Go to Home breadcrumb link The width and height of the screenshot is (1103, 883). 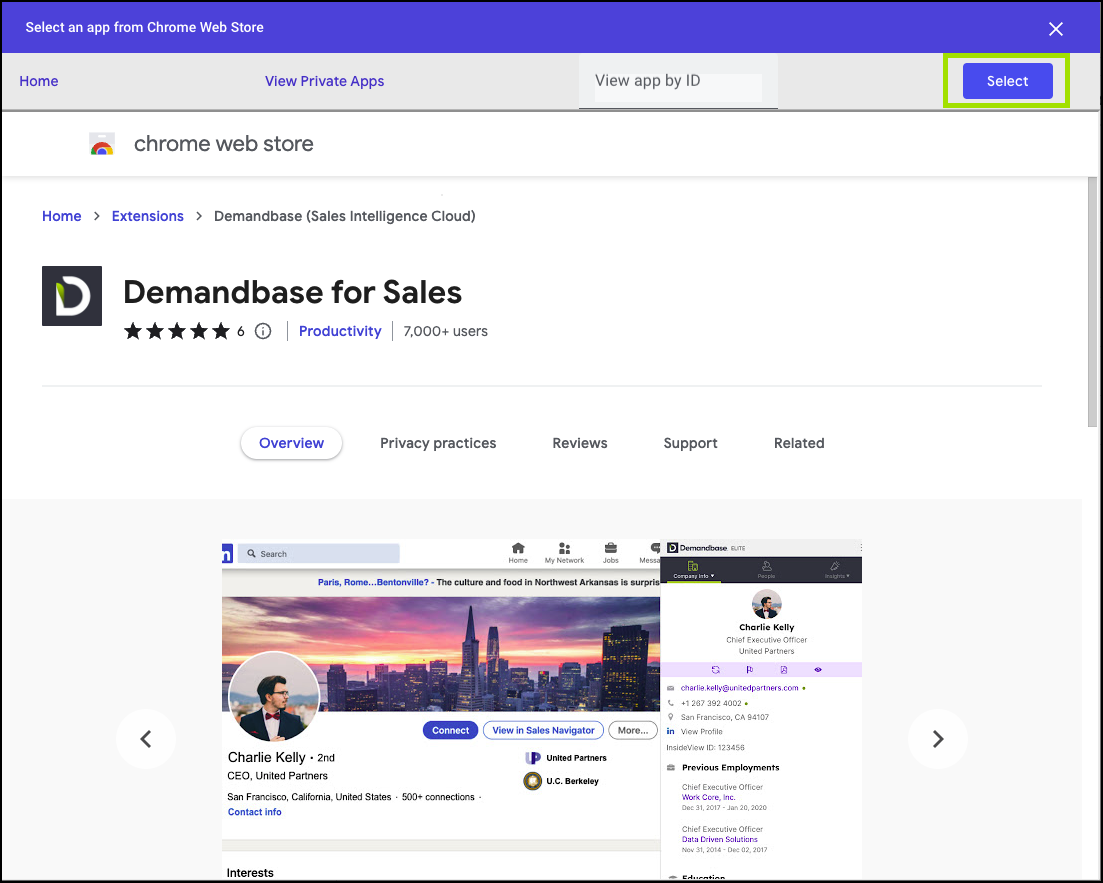(x=61, y=216)
